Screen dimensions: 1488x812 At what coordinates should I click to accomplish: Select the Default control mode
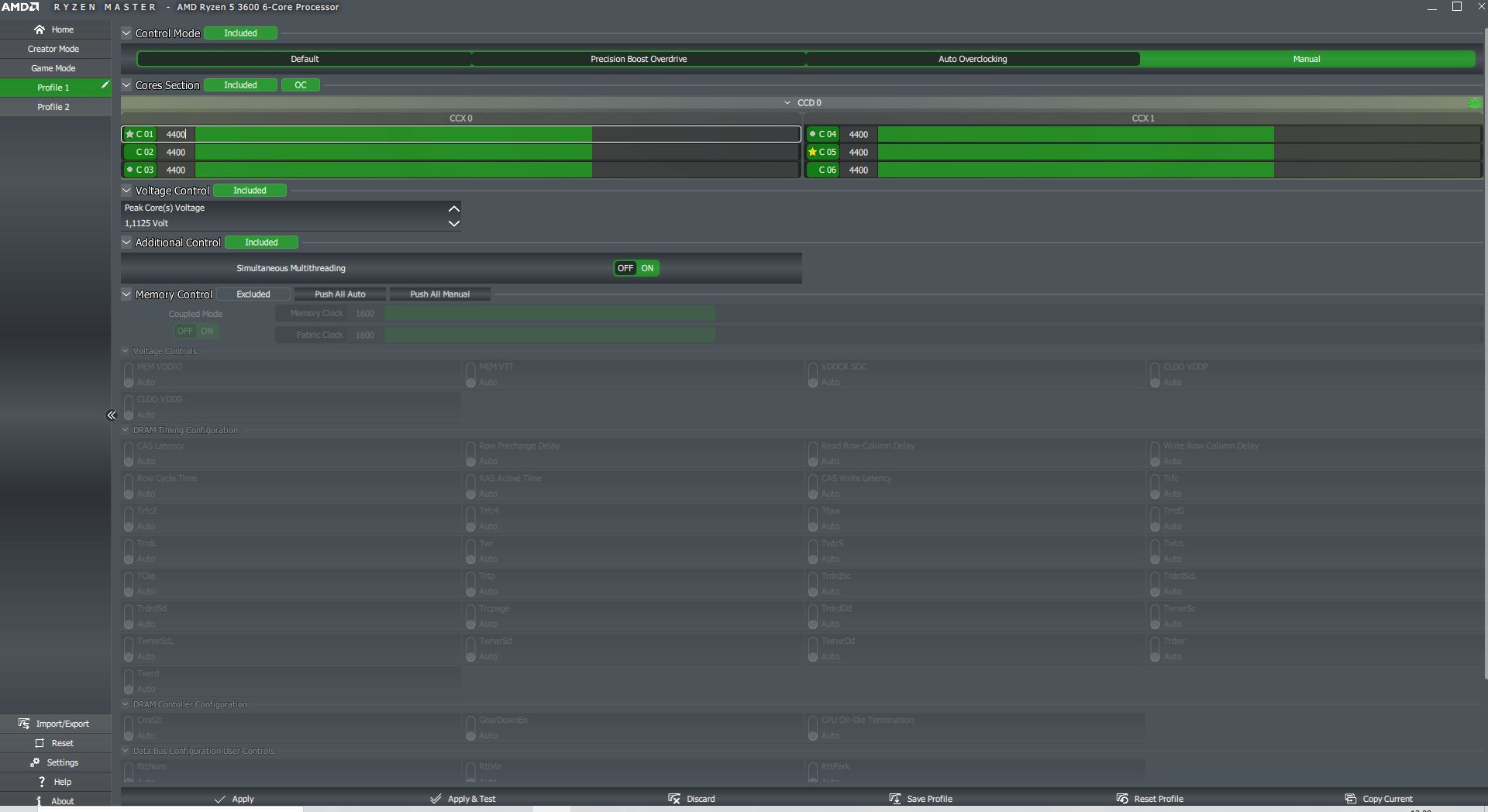pos(305,59)
